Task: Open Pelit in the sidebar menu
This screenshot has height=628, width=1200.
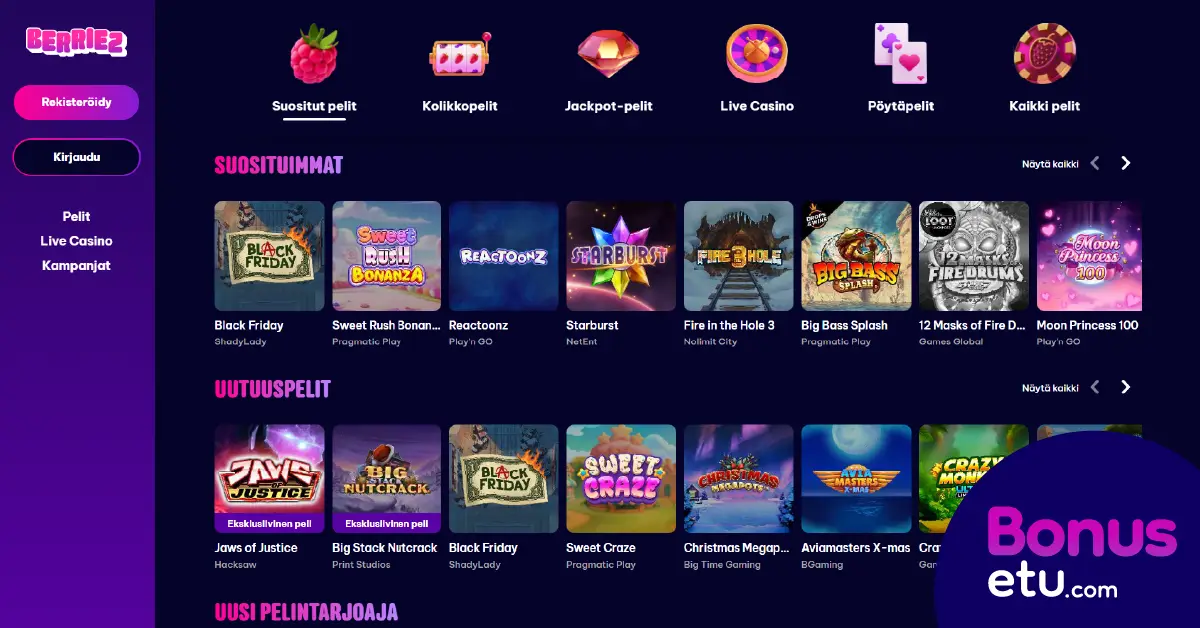Action: [76, 216]
